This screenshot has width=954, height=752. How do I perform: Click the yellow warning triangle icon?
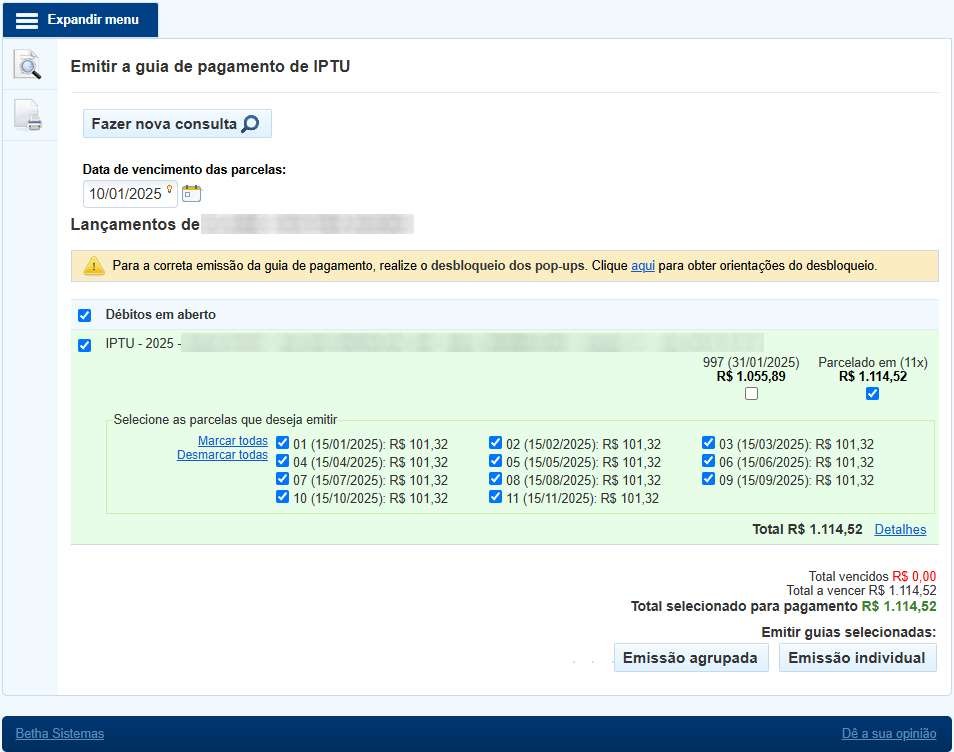[x=93, y=266]
